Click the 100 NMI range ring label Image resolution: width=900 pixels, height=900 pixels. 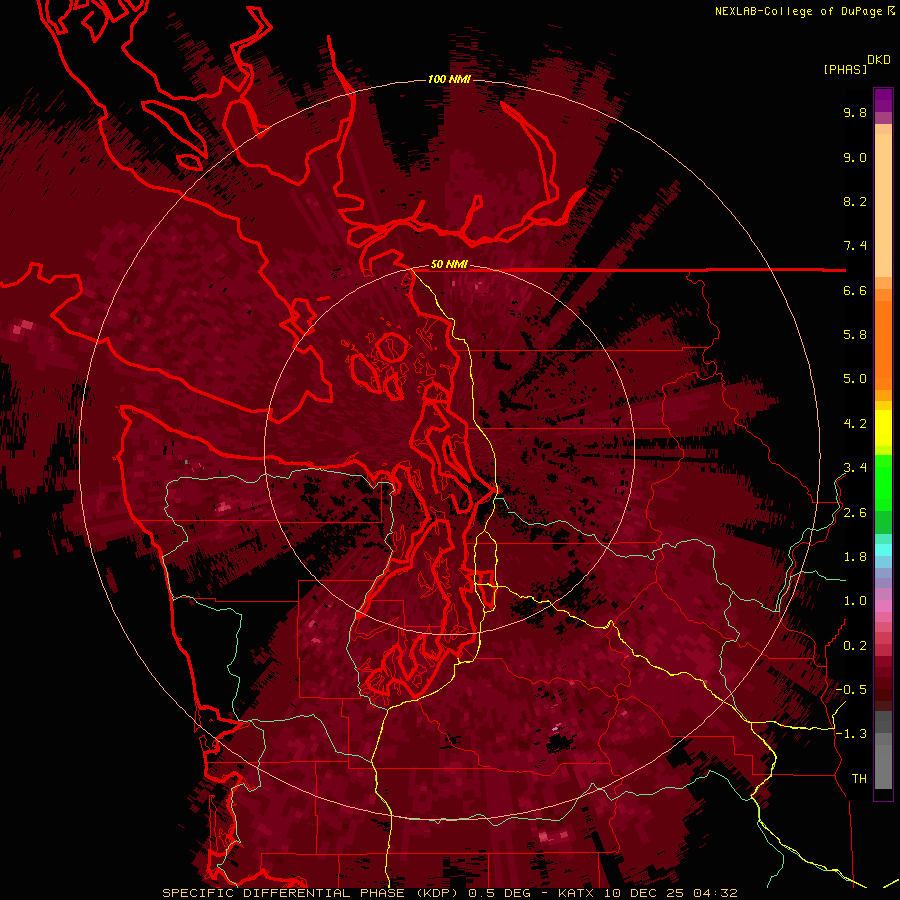point(449,79)
